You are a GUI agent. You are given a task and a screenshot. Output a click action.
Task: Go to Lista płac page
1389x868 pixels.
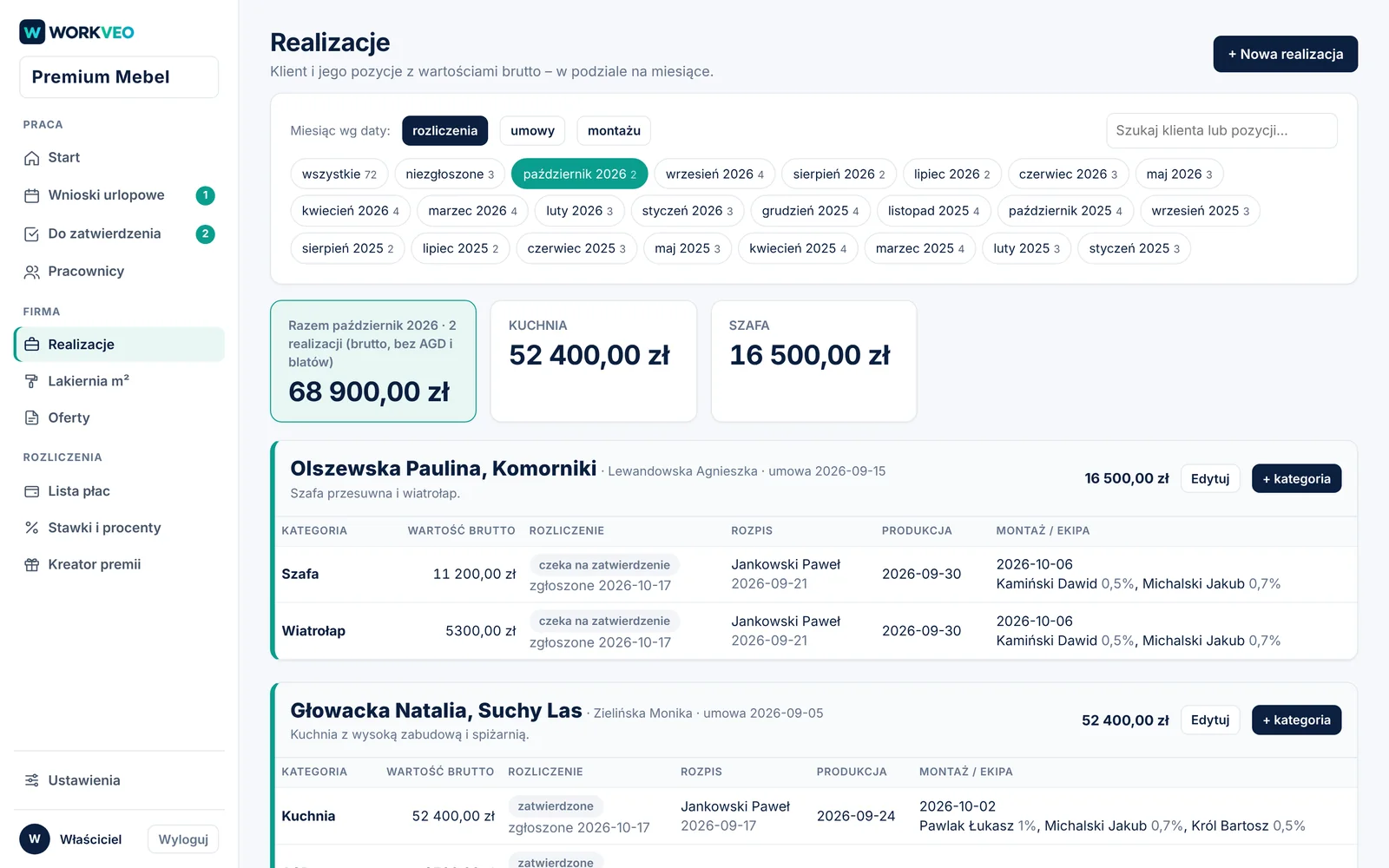[119, 491]
